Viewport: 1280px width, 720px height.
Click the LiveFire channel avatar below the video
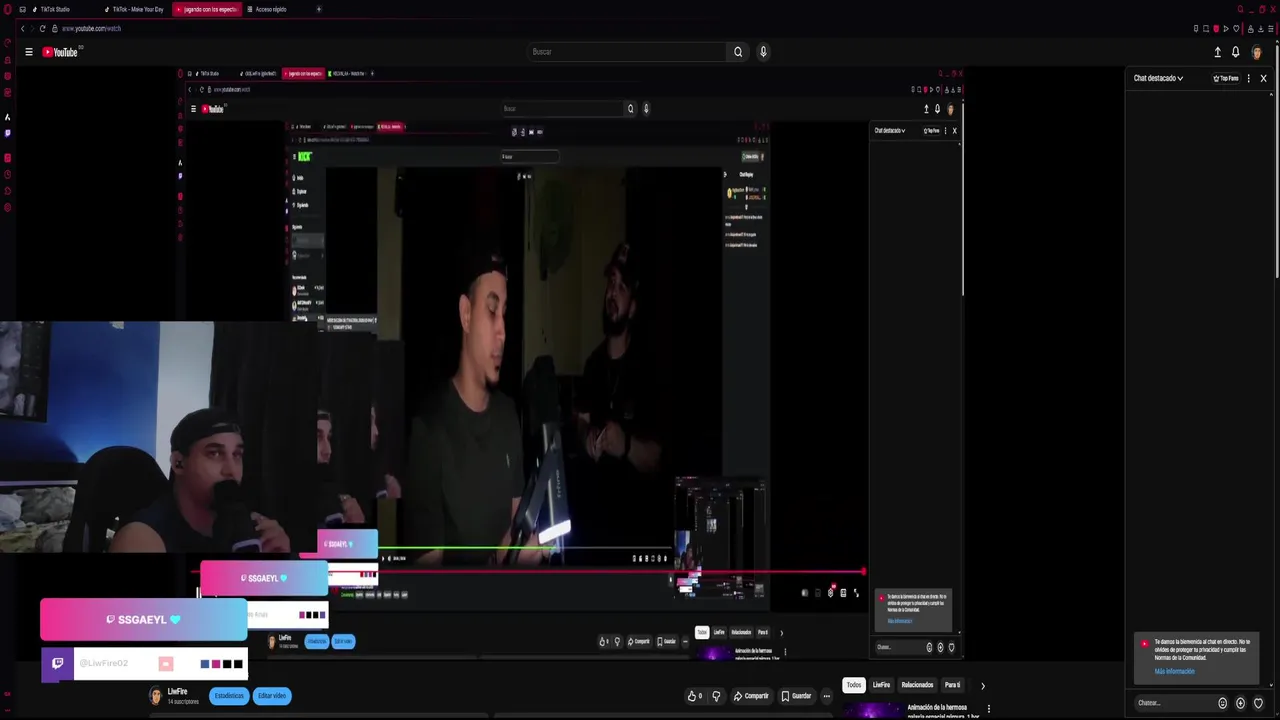pos(156,696)
